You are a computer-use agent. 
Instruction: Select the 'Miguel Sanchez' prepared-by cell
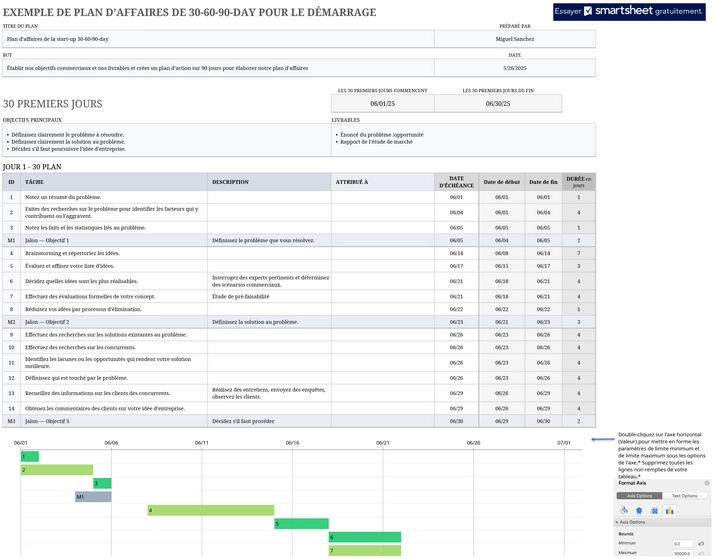pyautogui.click(x=515, y=39)
